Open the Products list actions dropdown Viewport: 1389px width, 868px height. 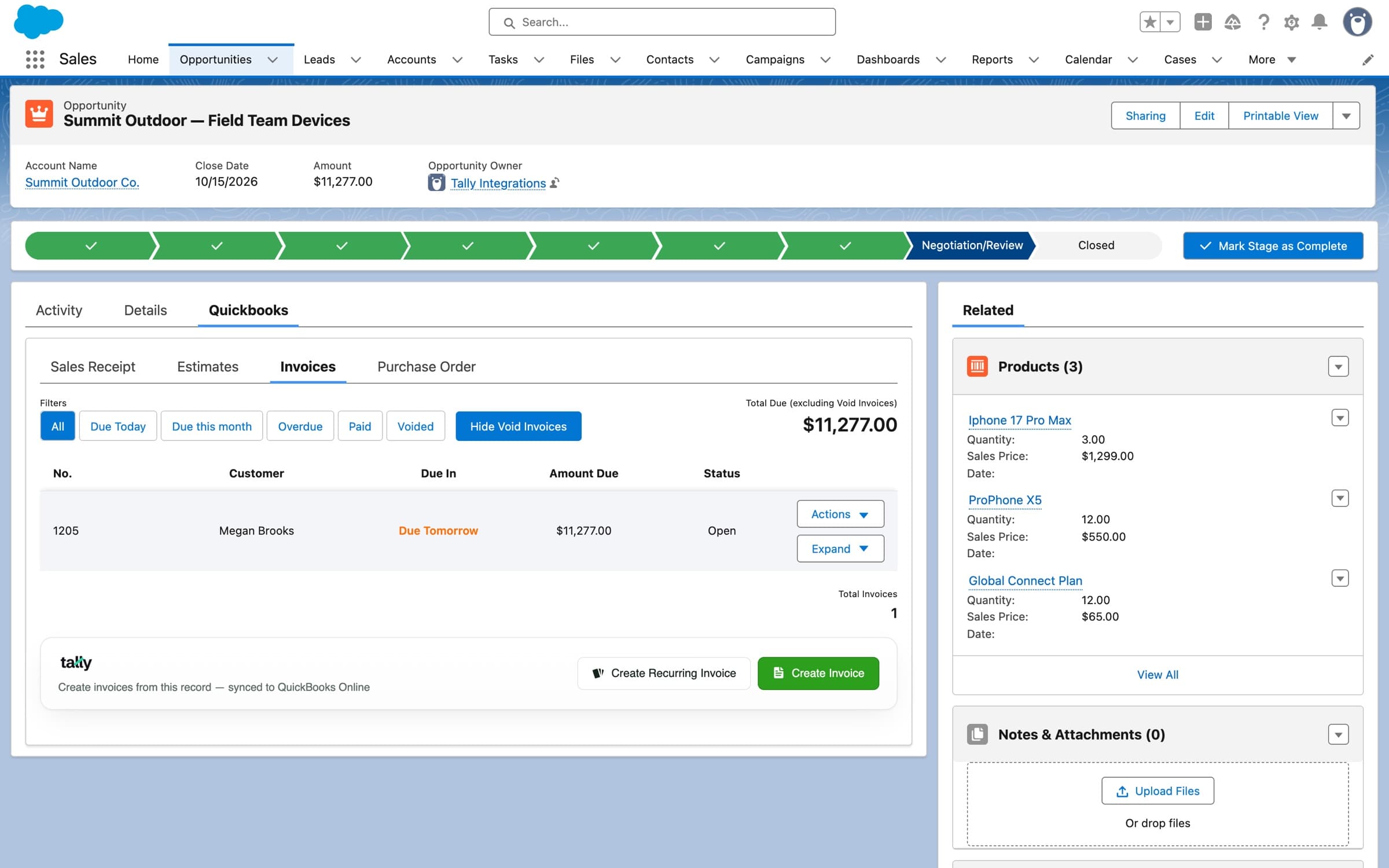point(1338,366)
